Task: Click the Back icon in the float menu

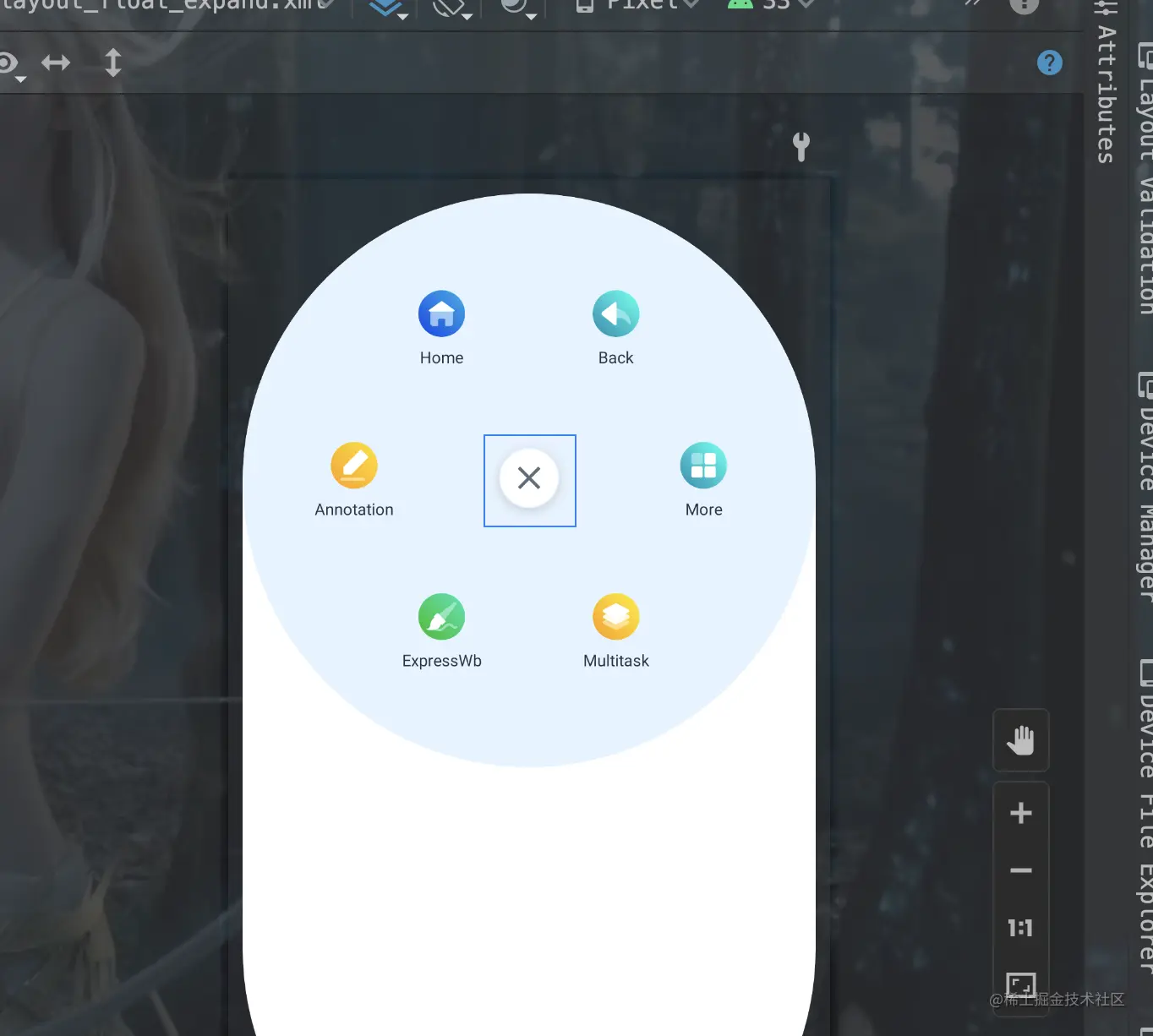Action: (x=615, y=314)
